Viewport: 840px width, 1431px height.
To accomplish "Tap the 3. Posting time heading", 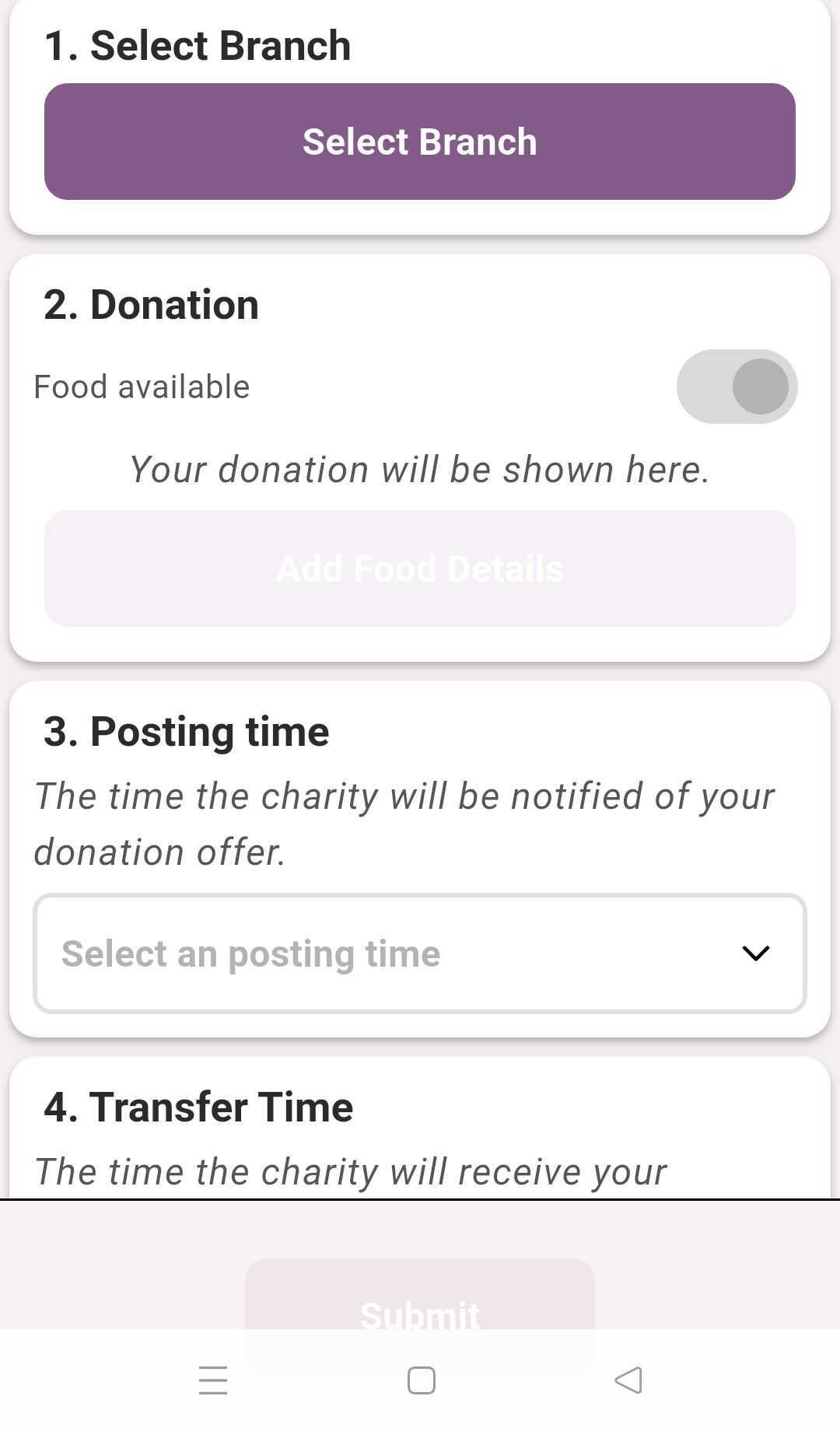I will click(186, 731).
